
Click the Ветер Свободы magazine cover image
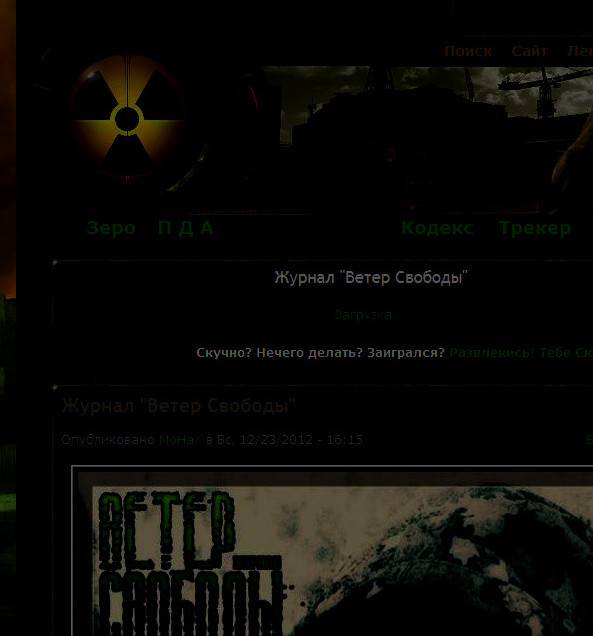332,551
